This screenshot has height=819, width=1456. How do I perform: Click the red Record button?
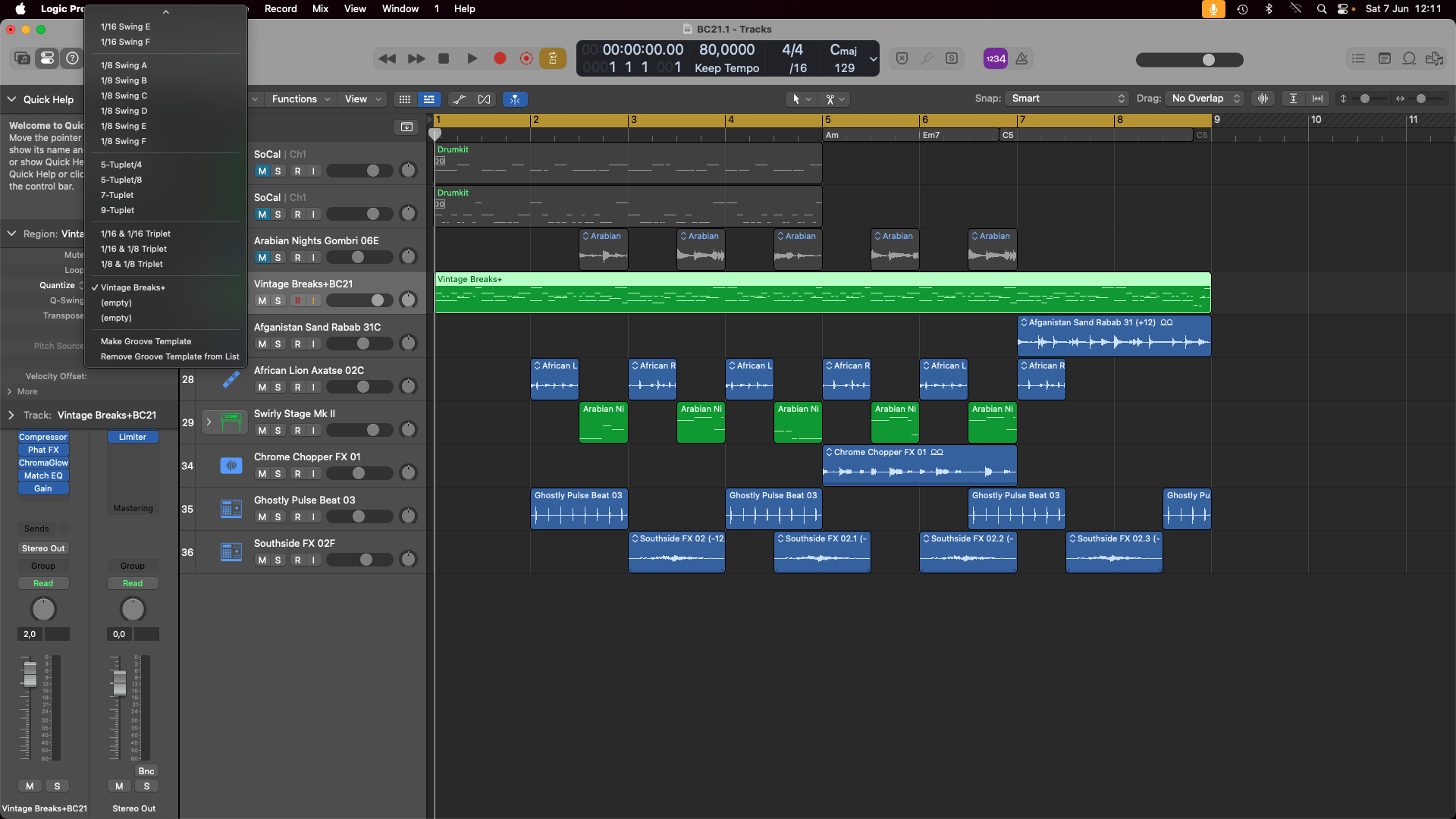pyautogui.click(x=500, y=58)
